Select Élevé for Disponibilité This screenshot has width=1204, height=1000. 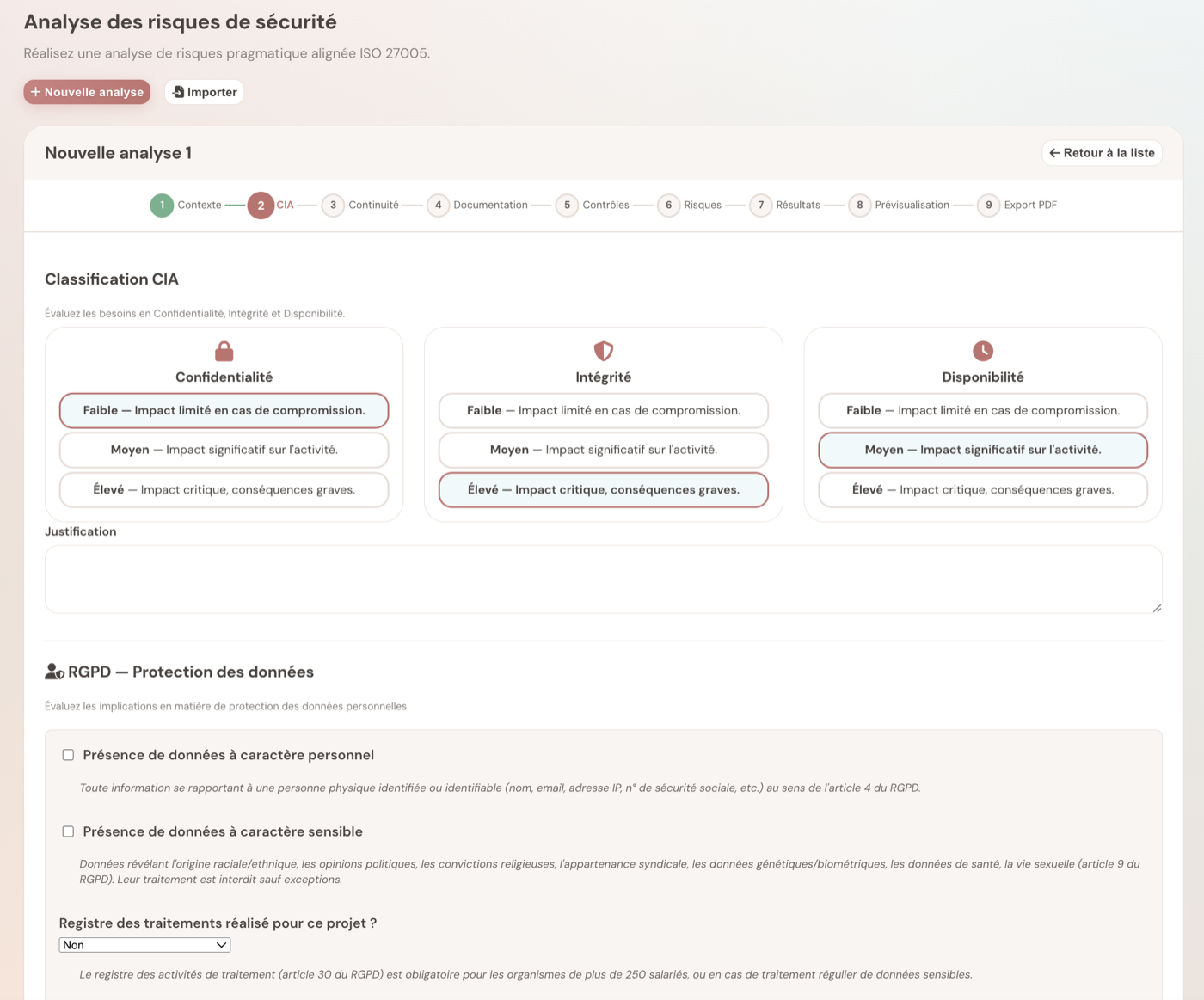click(x=982, y=489)
